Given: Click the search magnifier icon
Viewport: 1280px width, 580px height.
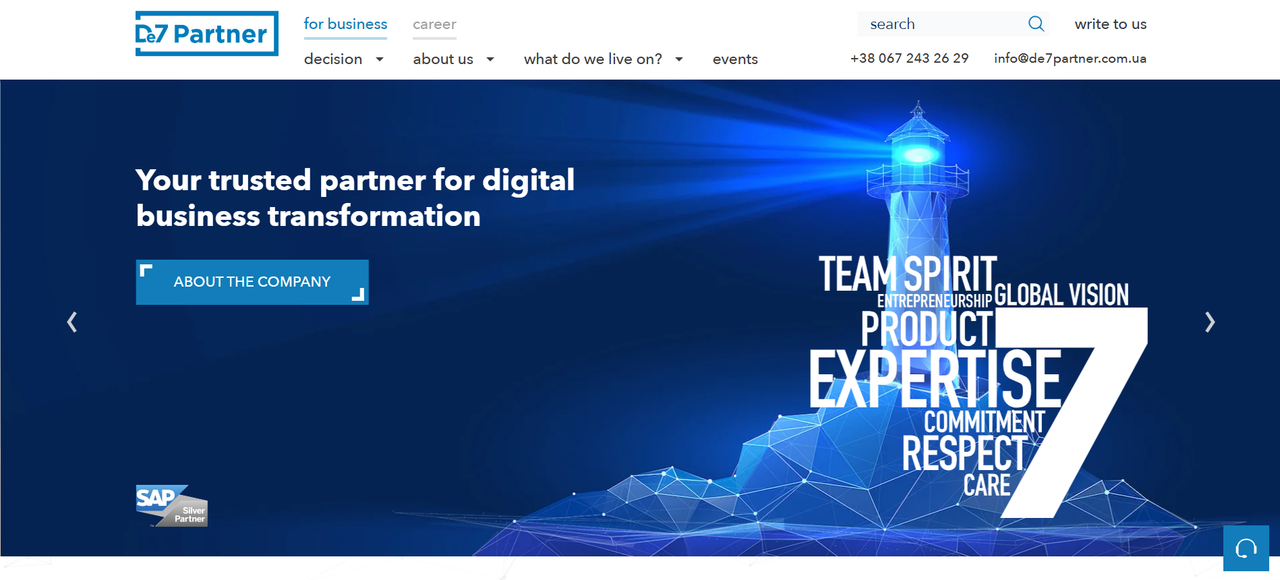Looking at the screenshot, I should pos(1036,24).
